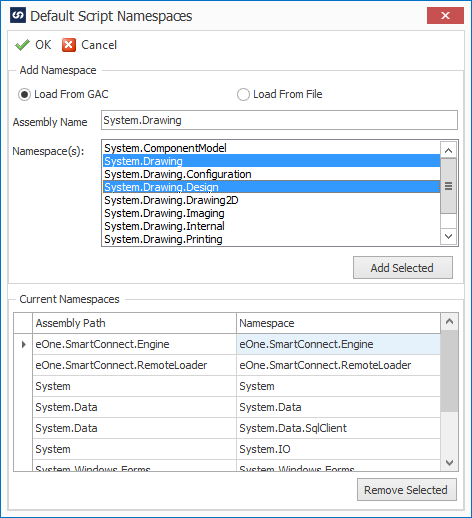Click the Add Selected button
The width and height of the screenshot is (472, 518).
tap(403, 268)
